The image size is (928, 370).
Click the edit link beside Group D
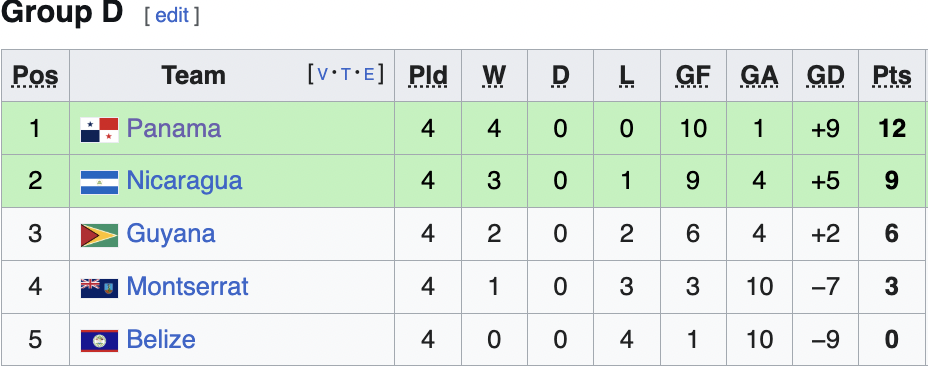[172, 16]
